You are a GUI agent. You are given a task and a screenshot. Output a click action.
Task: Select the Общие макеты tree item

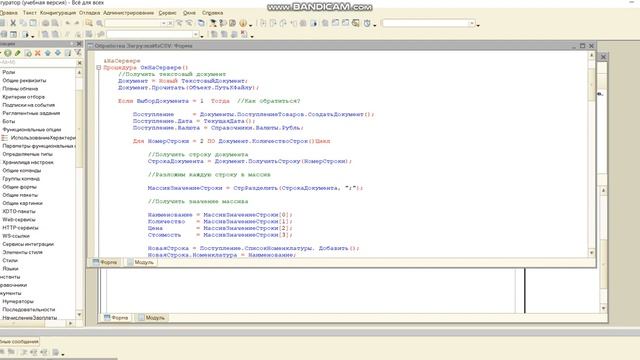(x=20, y=195)
